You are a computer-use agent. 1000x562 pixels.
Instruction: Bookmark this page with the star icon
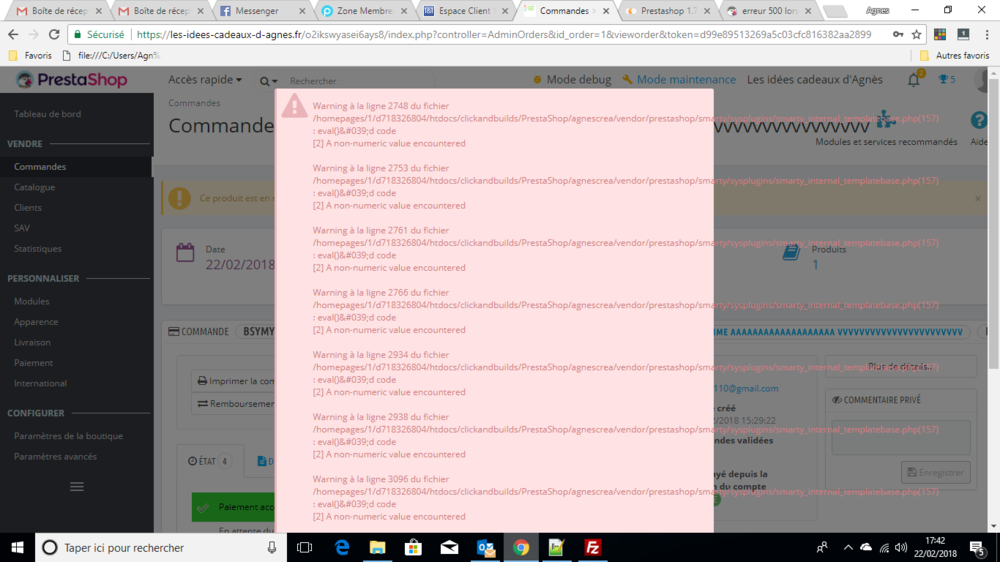coord(916,34)
